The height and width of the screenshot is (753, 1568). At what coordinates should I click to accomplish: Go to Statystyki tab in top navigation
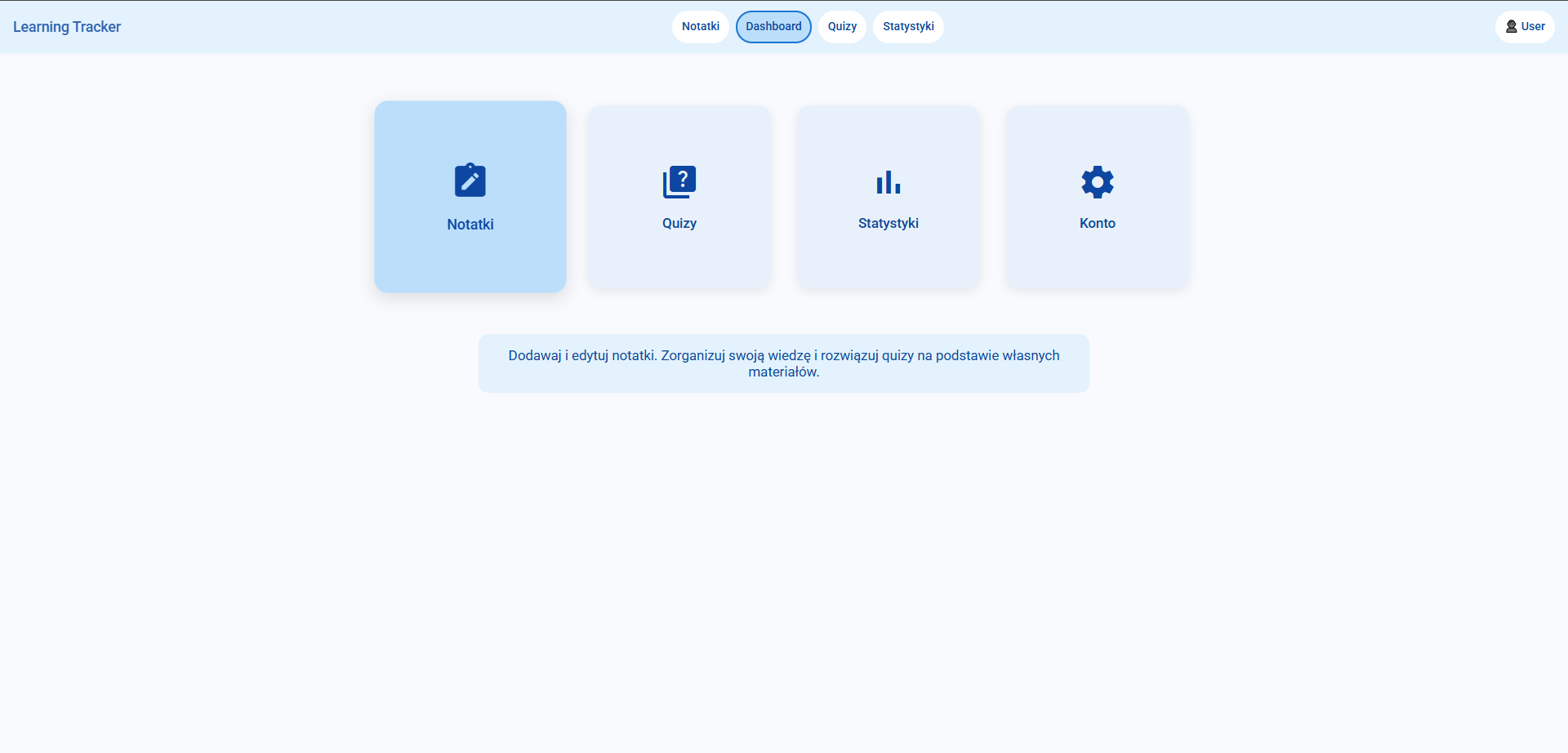click(908, 27)
